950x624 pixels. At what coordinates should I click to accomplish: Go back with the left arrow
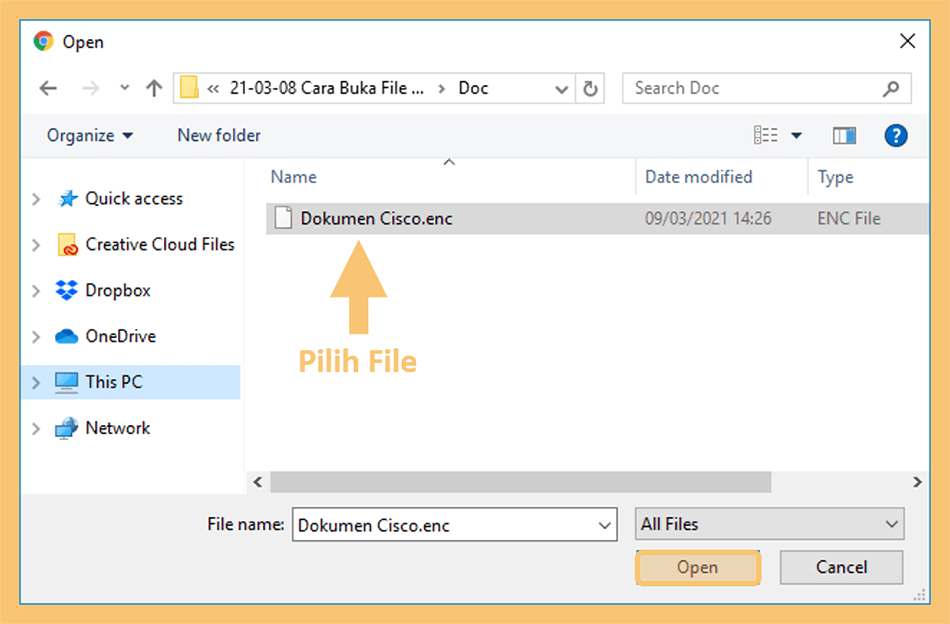tap(48, 88)
